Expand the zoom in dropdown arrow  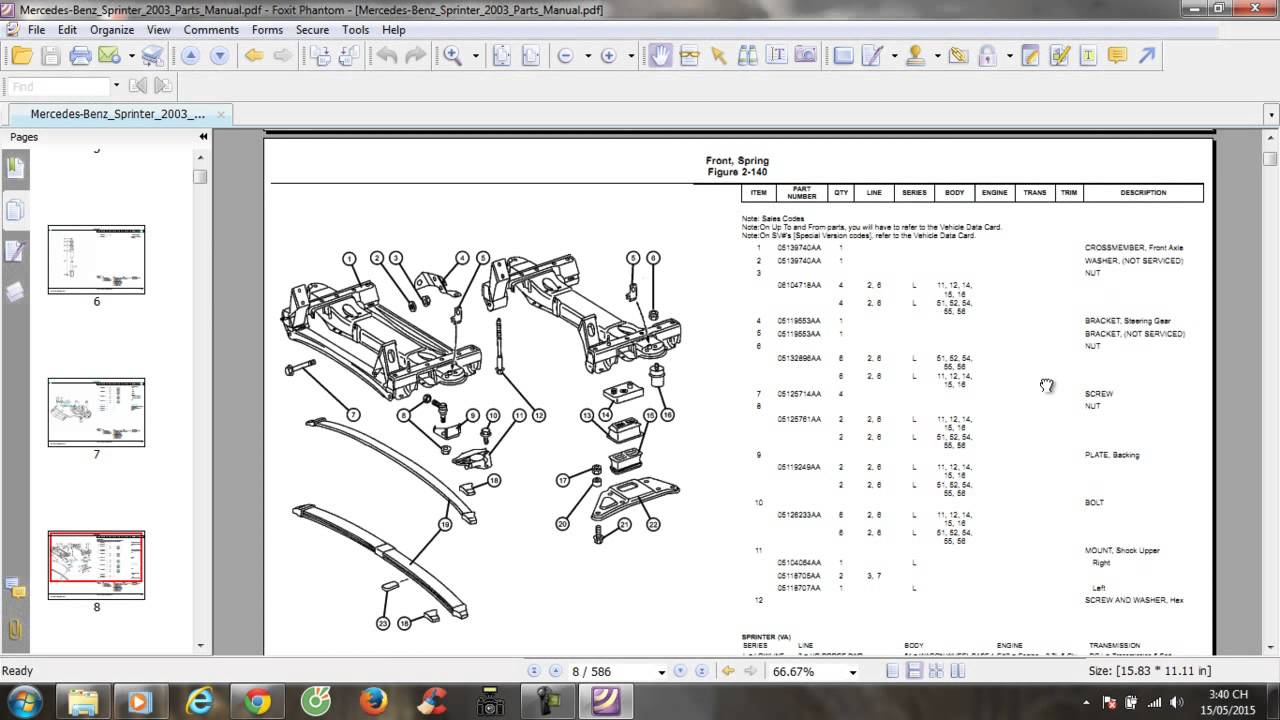pos(630,56)
